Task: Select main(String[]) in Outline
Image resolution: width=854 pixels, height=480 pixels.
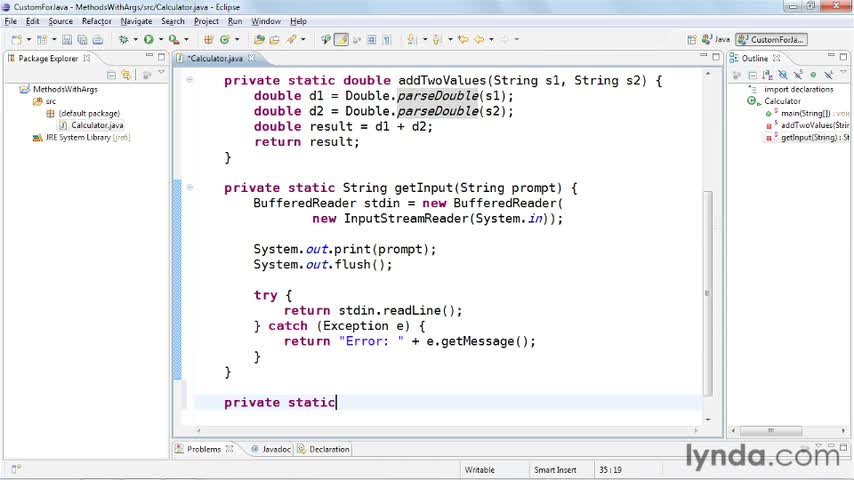Action: click(807, 113)
